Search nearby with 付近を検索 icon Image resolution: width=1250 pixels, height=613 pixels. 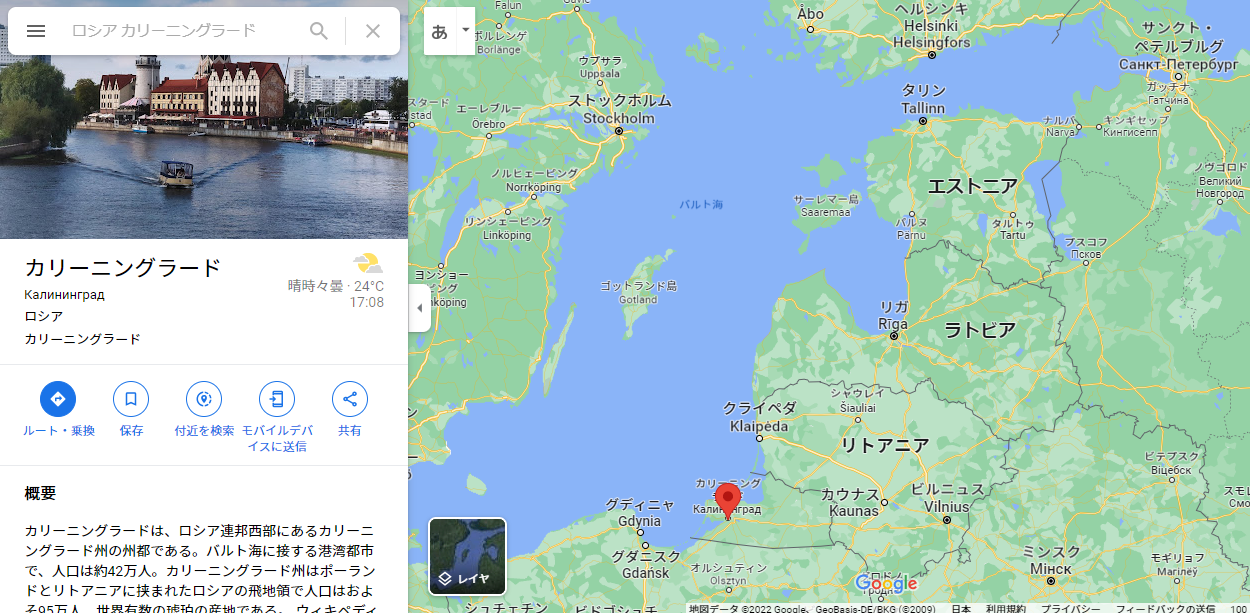[204, 399]
